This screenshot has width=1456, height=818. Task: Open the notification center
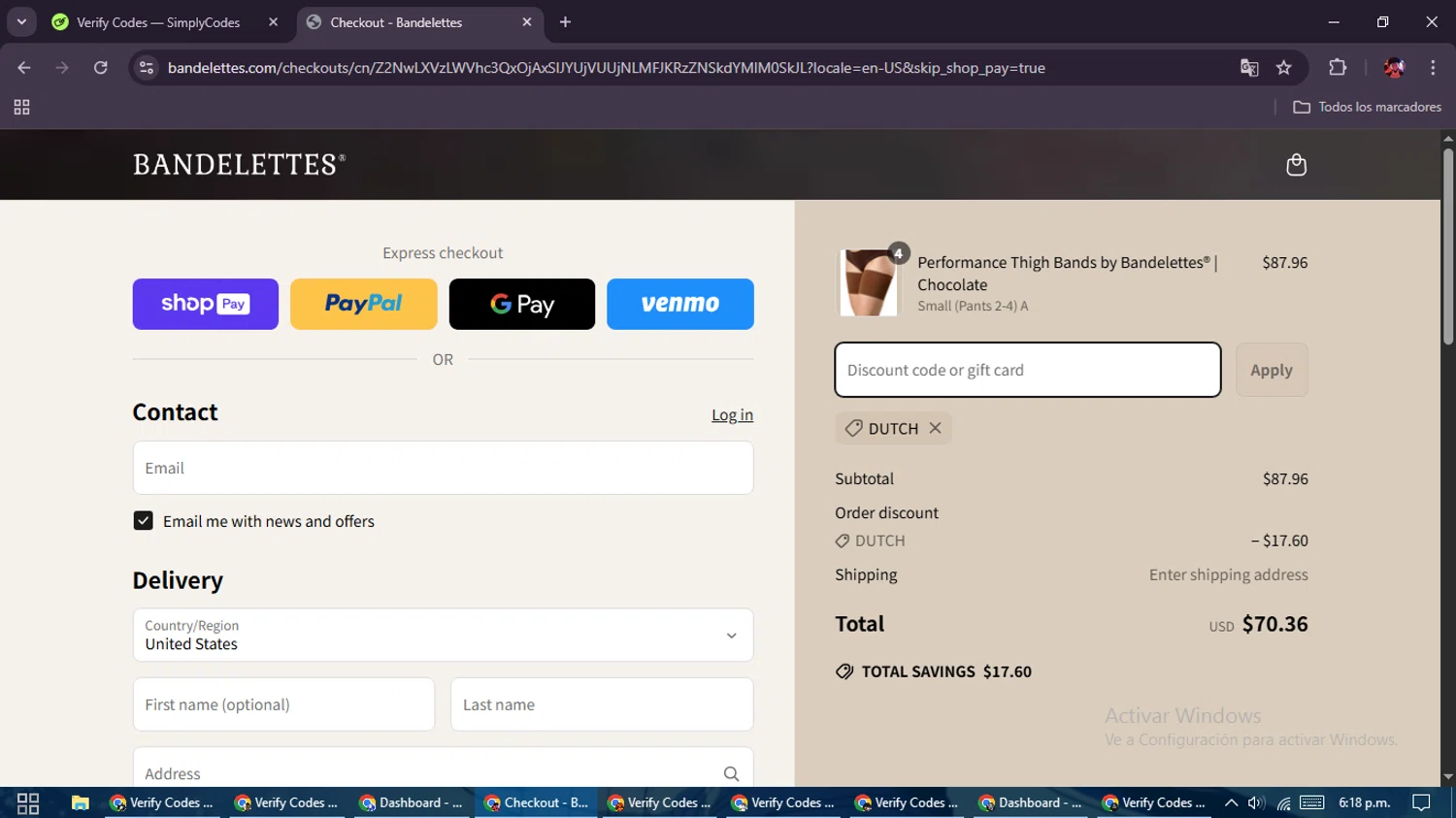point(1421,802)
